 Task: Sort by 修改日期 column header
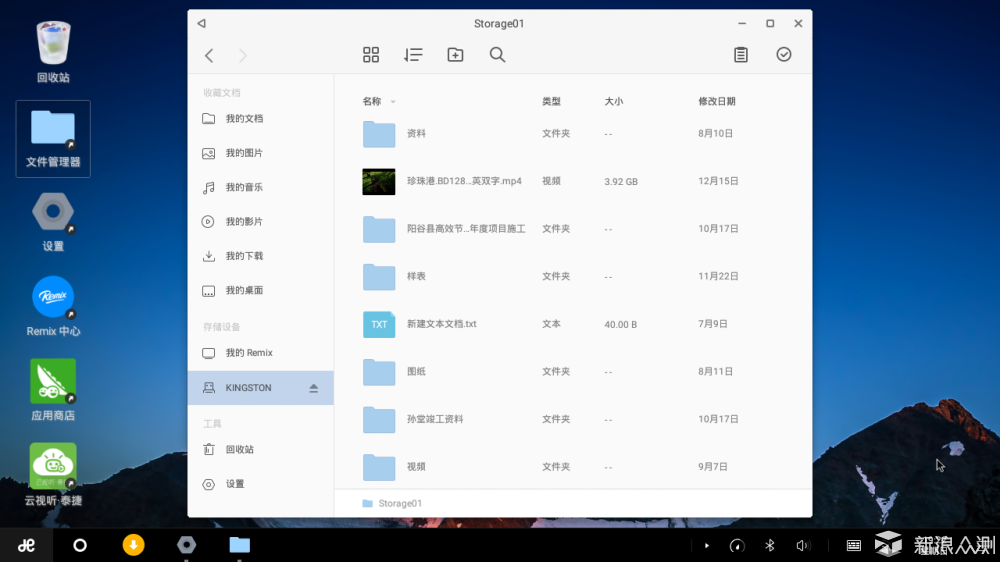(716, 102)
